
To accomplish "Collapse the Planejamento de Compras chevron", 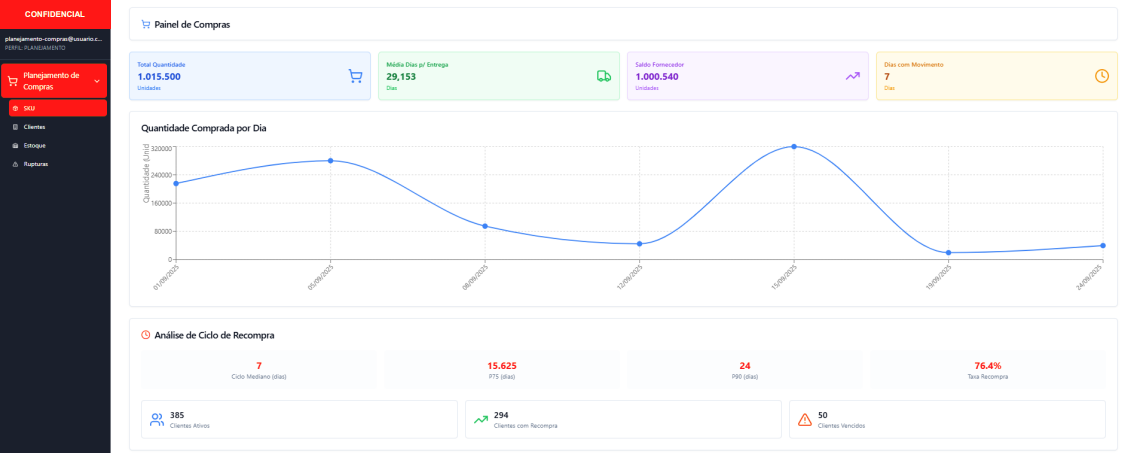I will pos(97,81).
